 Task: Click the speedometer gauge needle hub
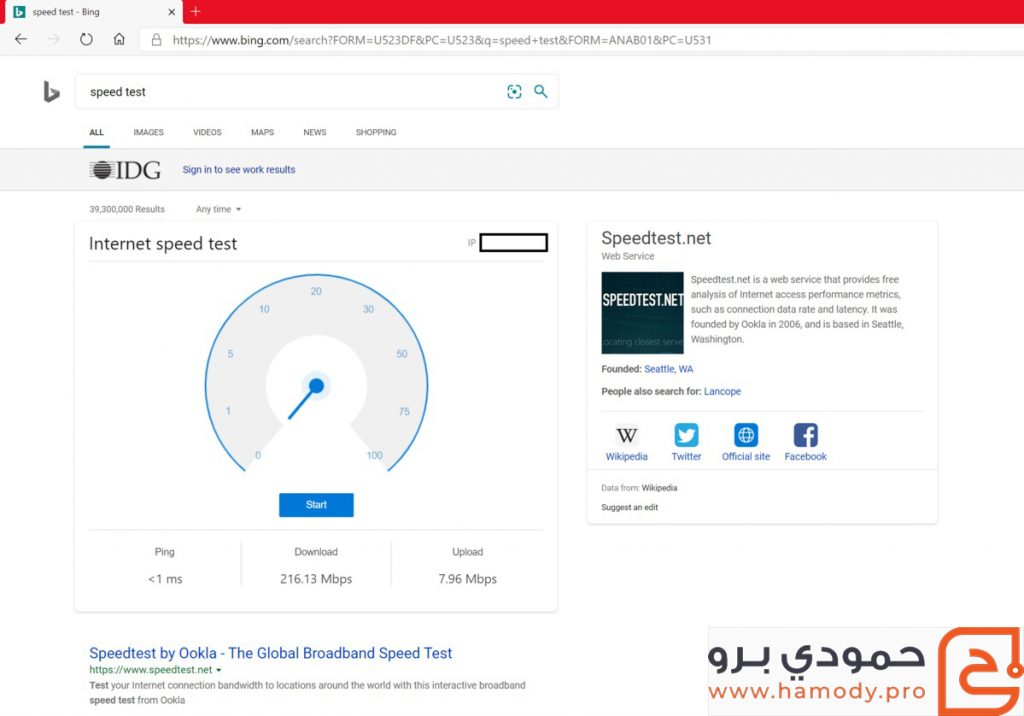(x=316, y=386)
